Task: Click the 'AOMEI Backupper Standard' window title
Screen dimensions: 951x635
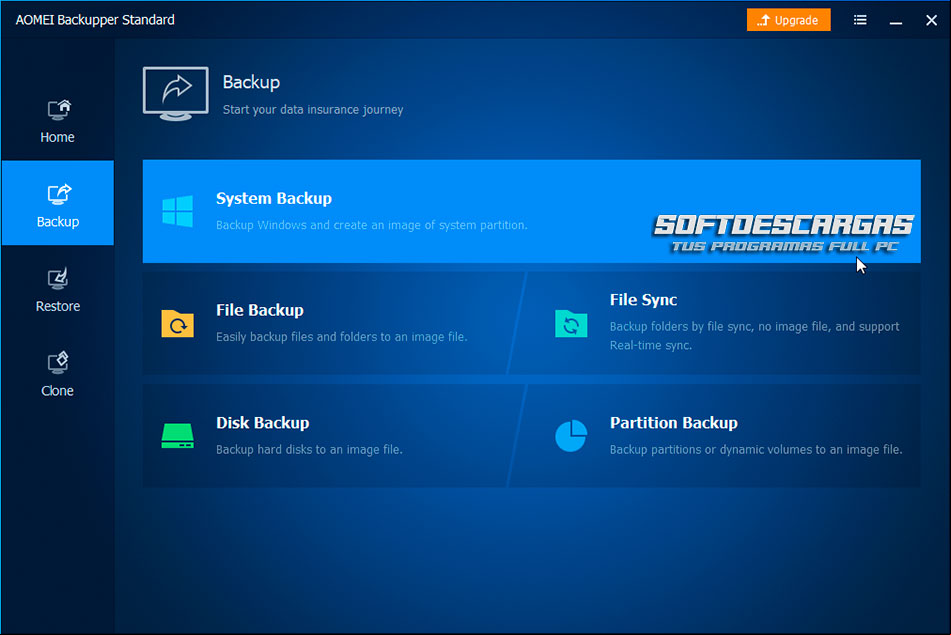Action: pos(95,20)
